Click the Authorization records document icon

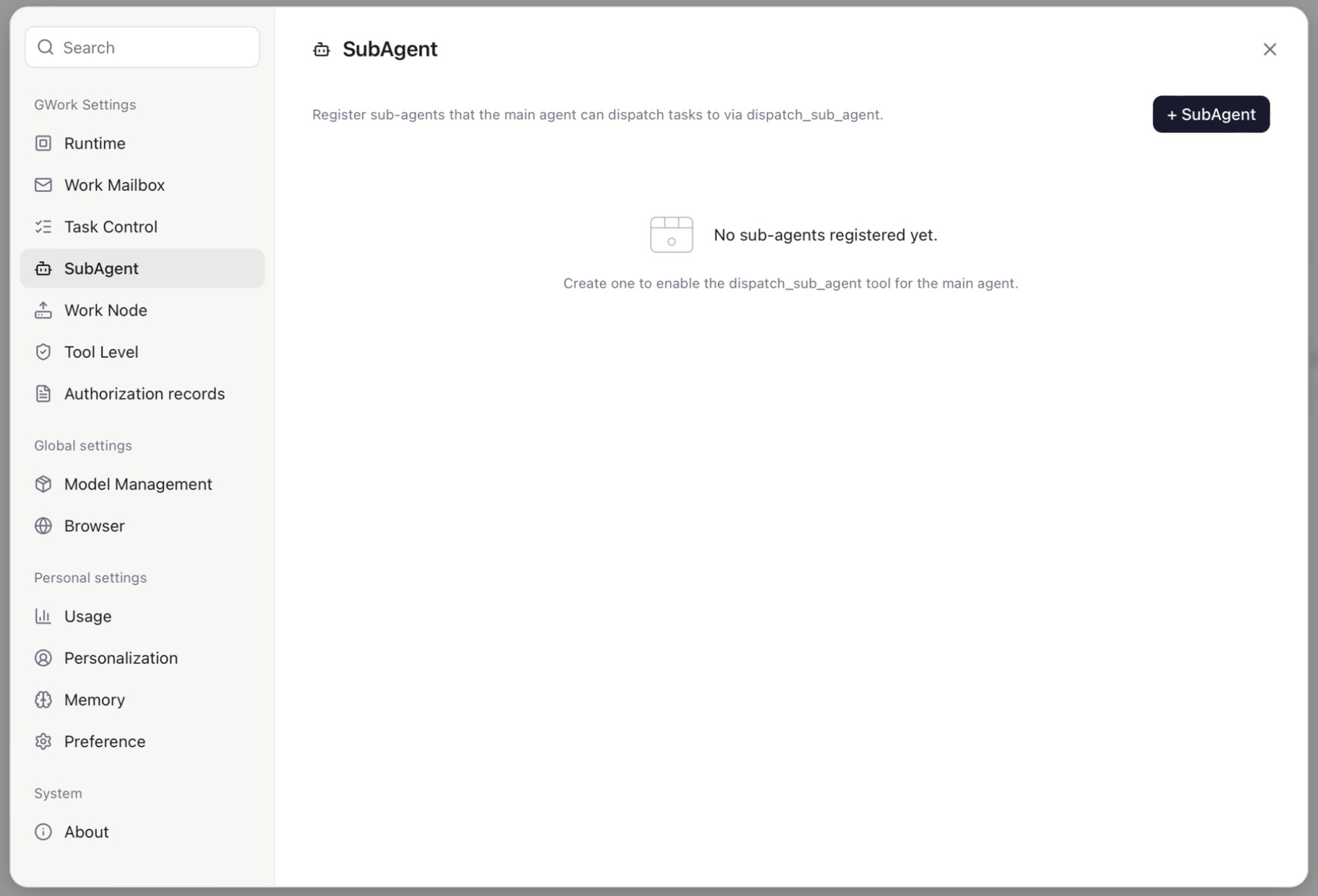(43, 394)
